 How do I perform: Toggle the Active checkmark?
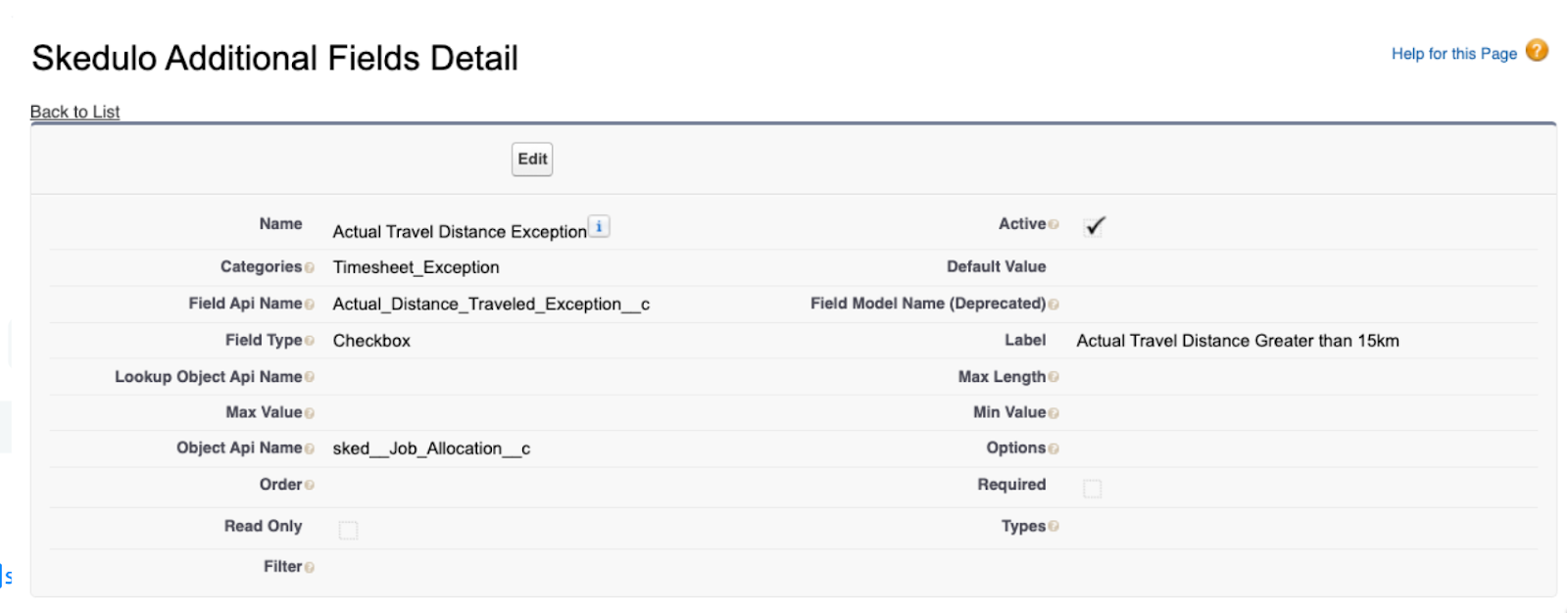point(1094,226)
